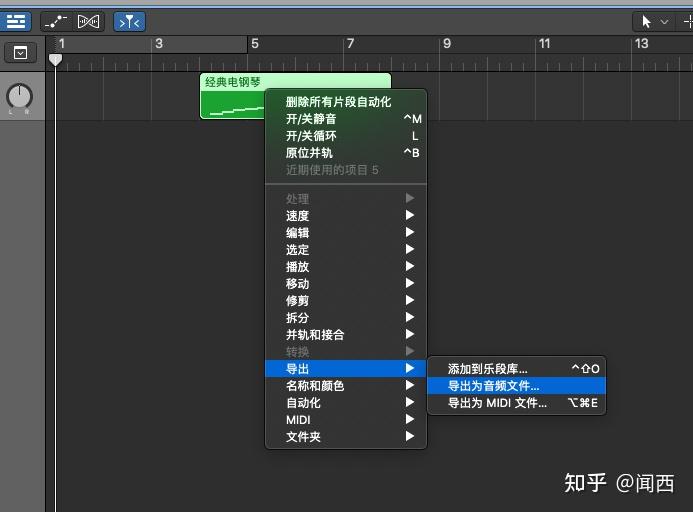Toggle the Flex editing button
Viewport: 693px width, 512px height.
pos(88,21)
